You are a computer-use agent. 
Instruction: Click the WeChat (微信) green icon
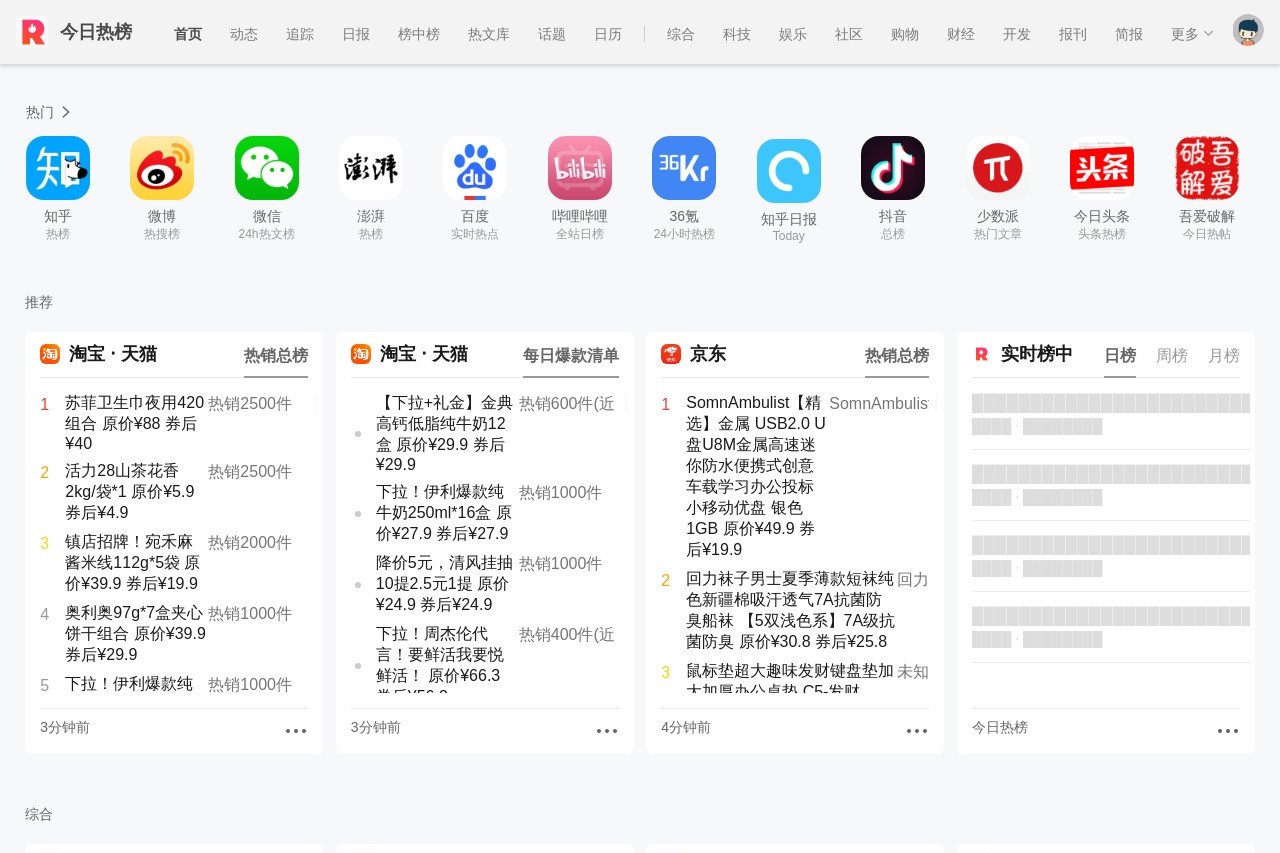pyautogui.click(x=267, y=168)
